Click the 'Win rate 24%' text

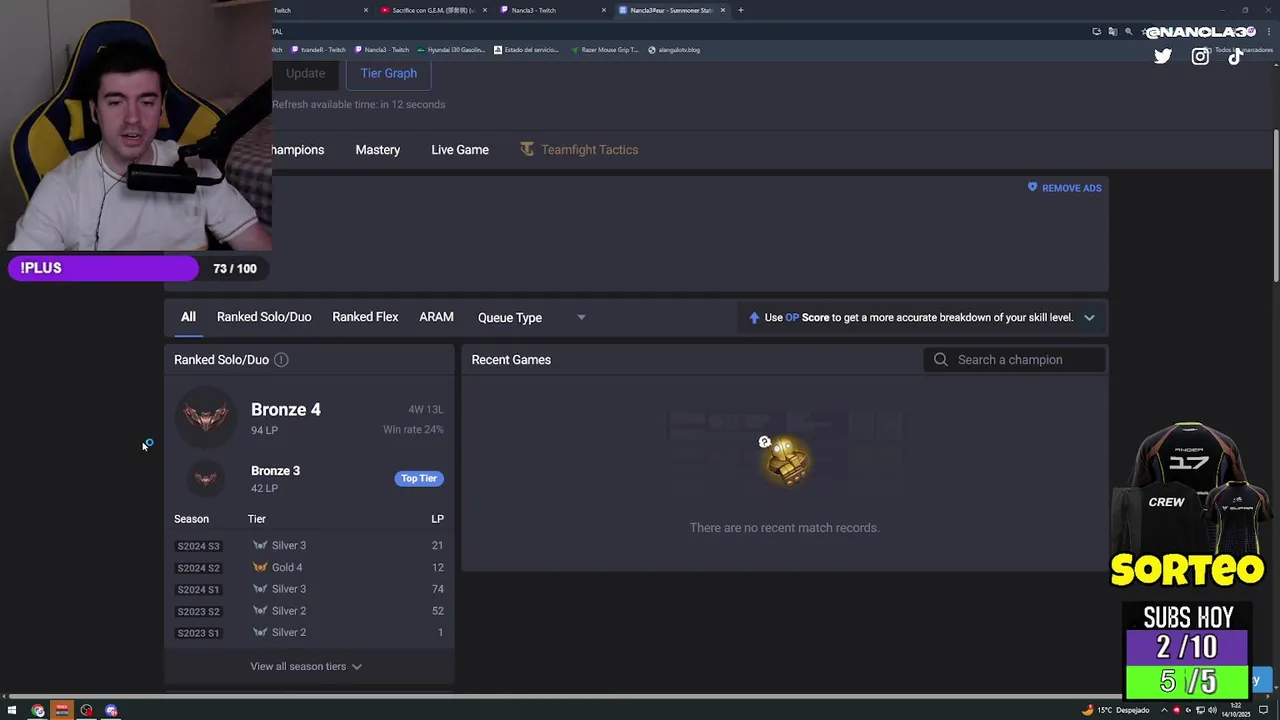(x=413, y=430)
